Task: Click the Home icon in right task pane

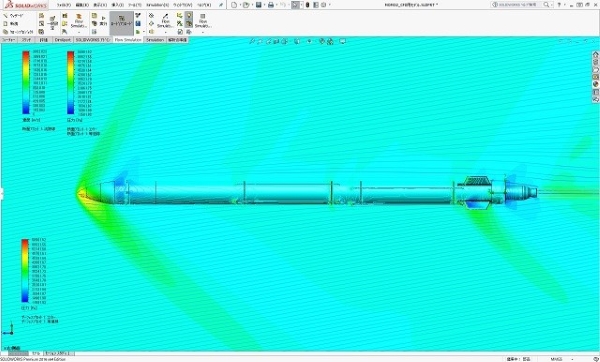Action: [595, 55]
